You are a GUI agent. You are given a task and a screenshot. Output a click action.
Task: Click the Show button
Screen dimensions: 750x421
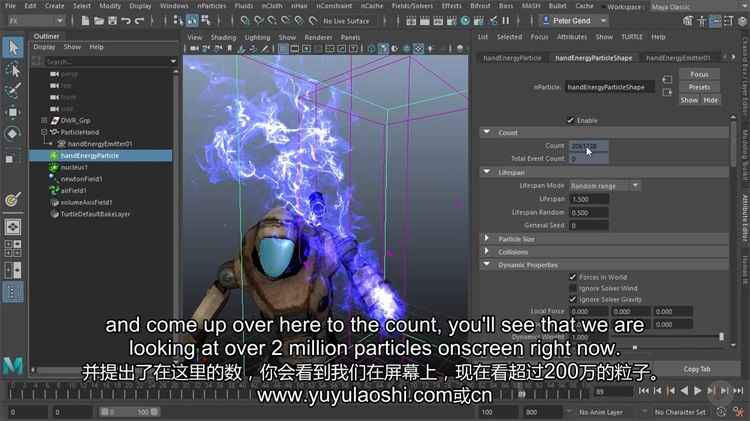(689, 100)
